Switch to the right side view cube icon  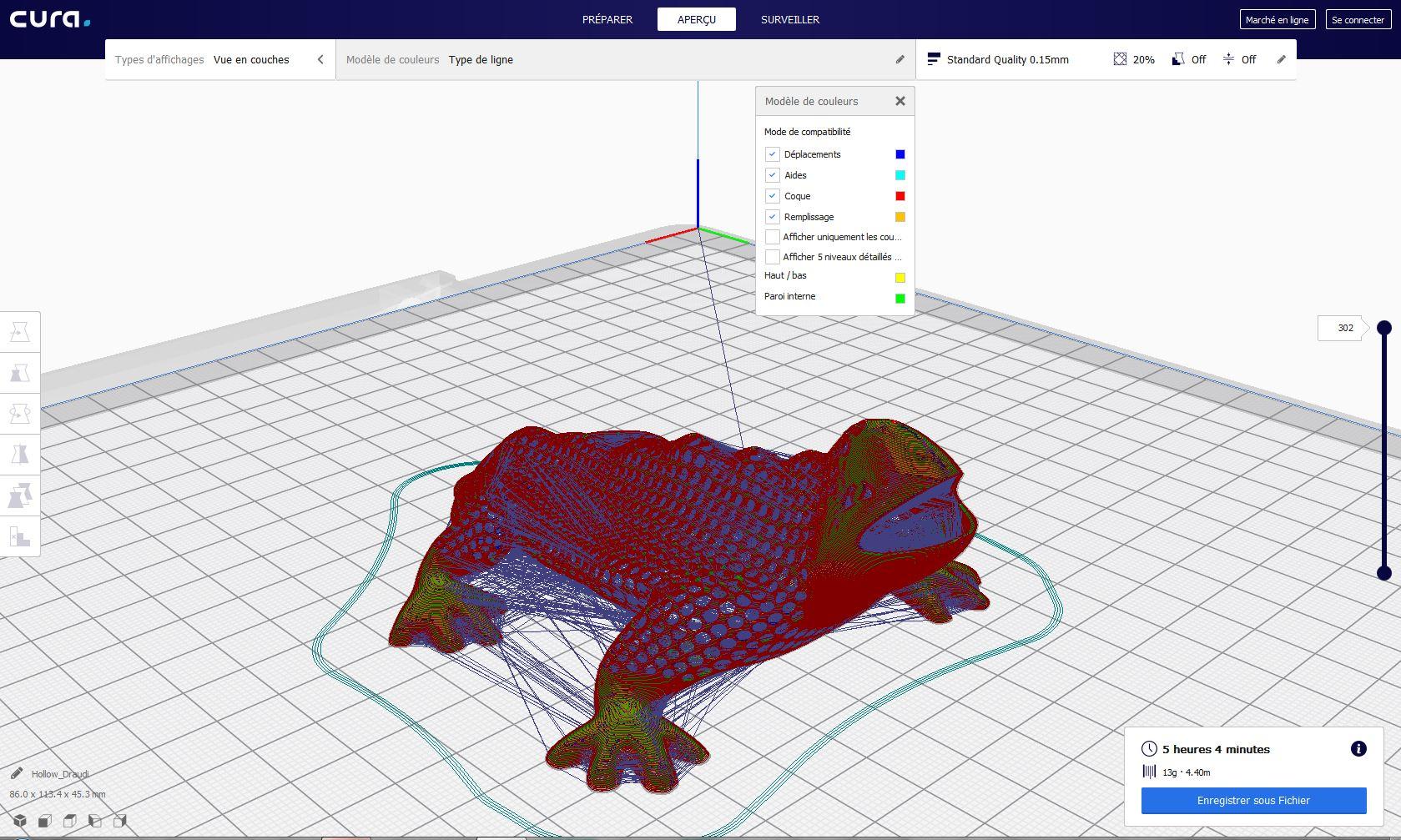[x=120, y=821]
